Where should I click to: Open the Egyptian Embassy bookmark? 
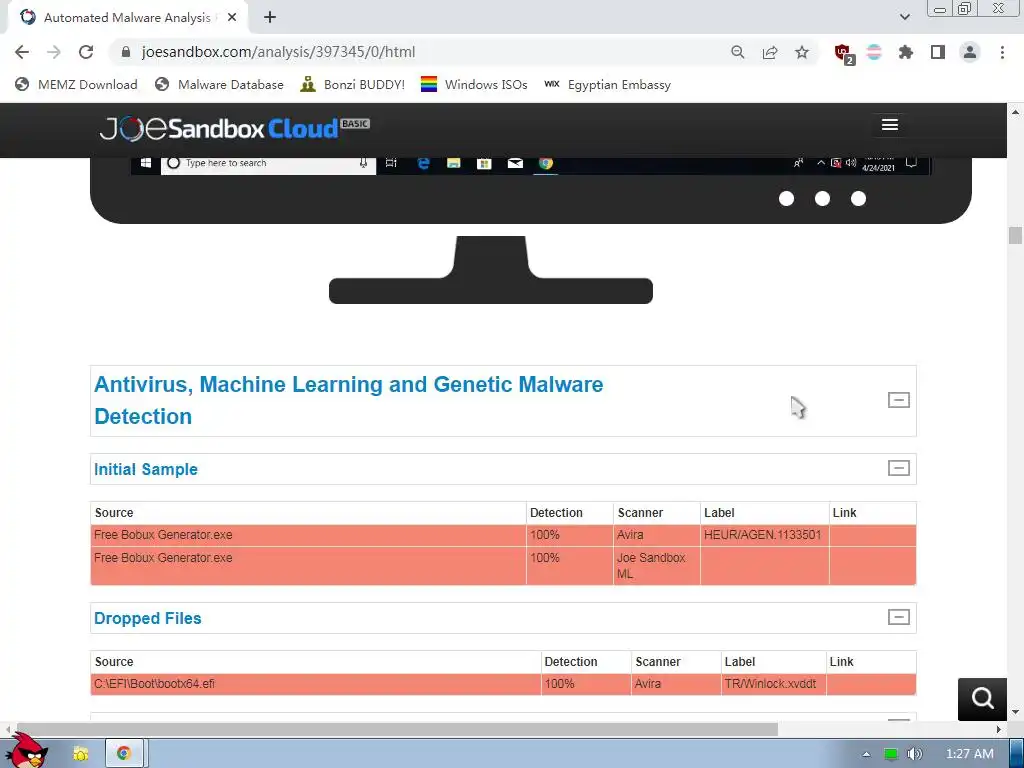607,84
